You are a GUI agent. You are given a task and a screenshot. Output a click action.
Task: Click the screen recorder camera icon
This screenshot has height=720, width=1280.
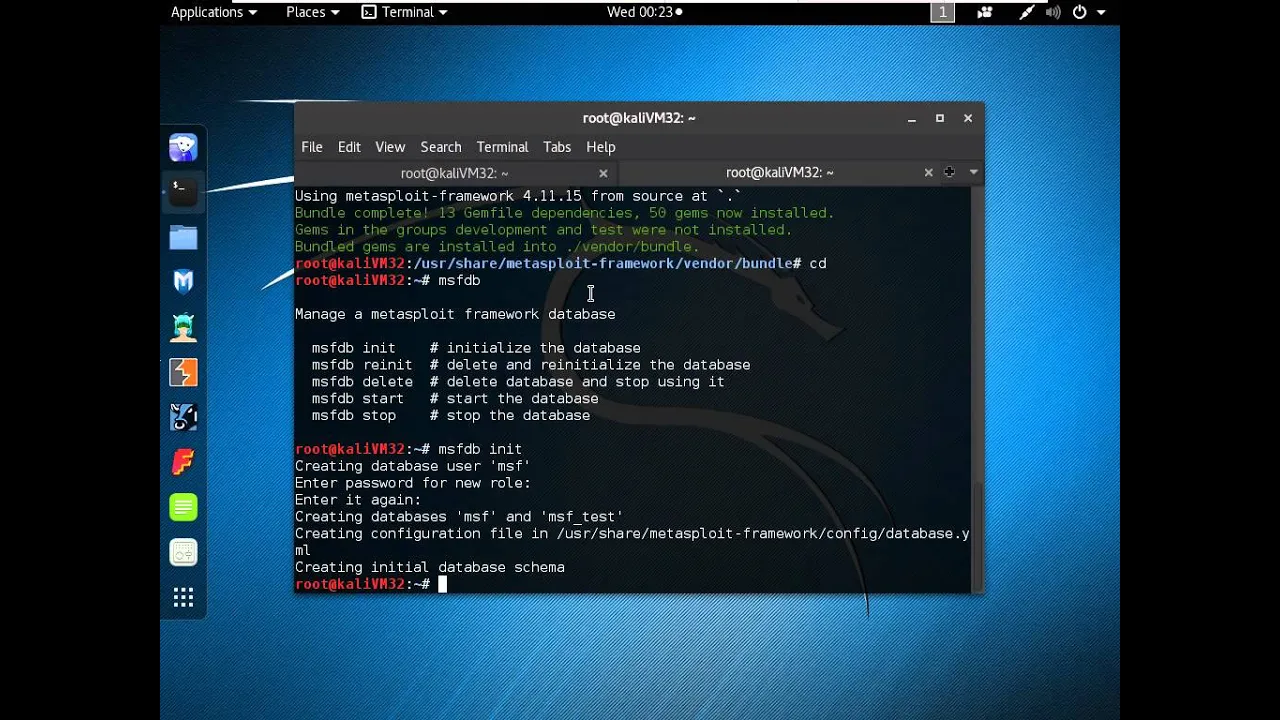pyautogui.click(x=985, y=12)
